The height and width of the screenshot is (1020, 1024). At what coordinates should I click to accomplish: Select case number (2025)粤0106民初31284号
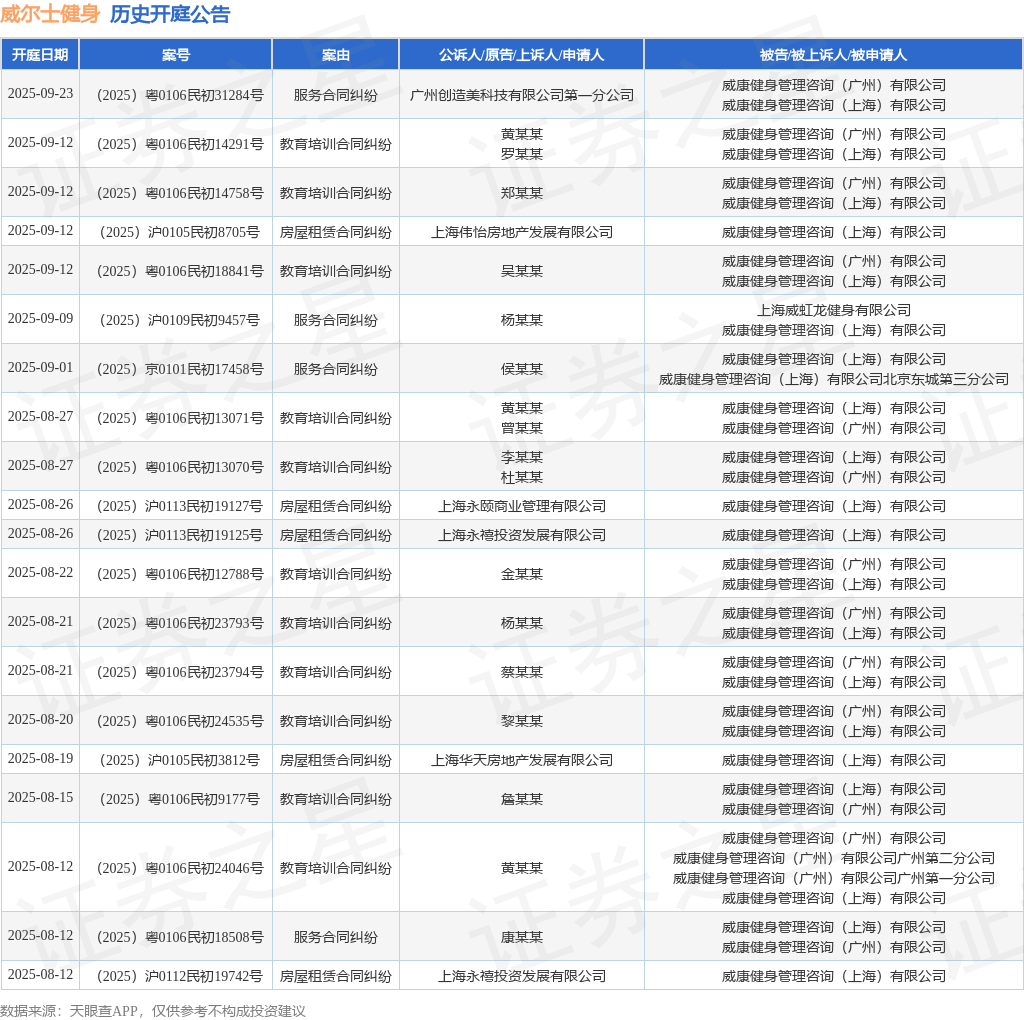pos(180,95)
